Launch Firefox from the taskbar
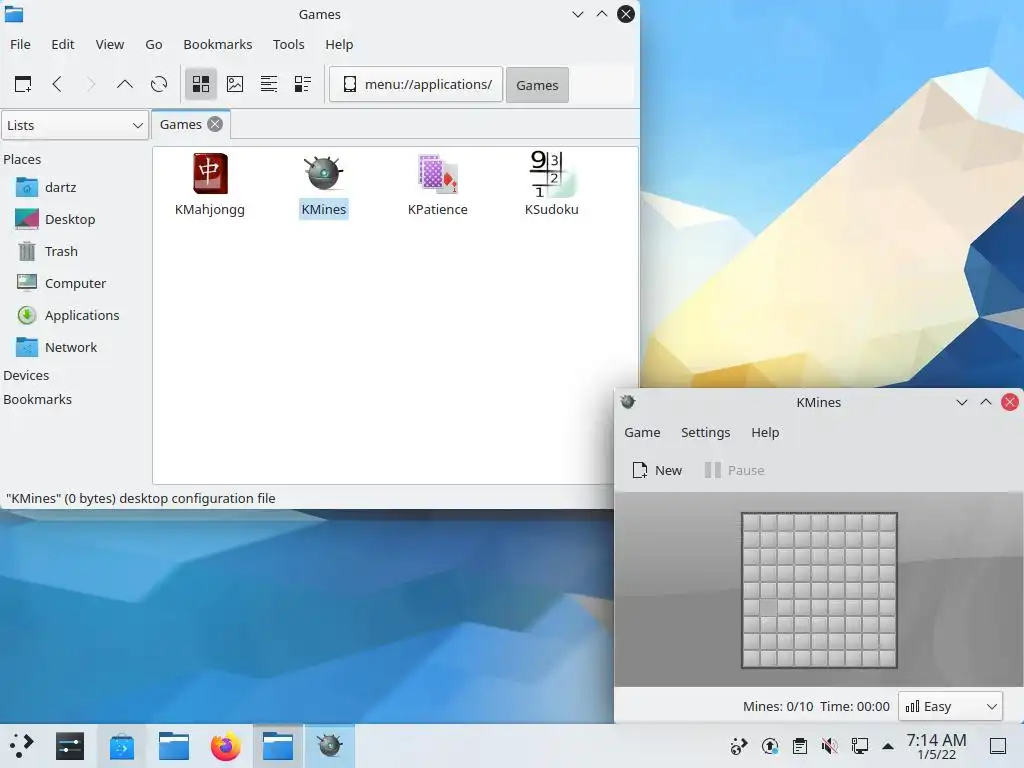The width and height of the screenshot is (1024, 768). click(x=225, y=746)
